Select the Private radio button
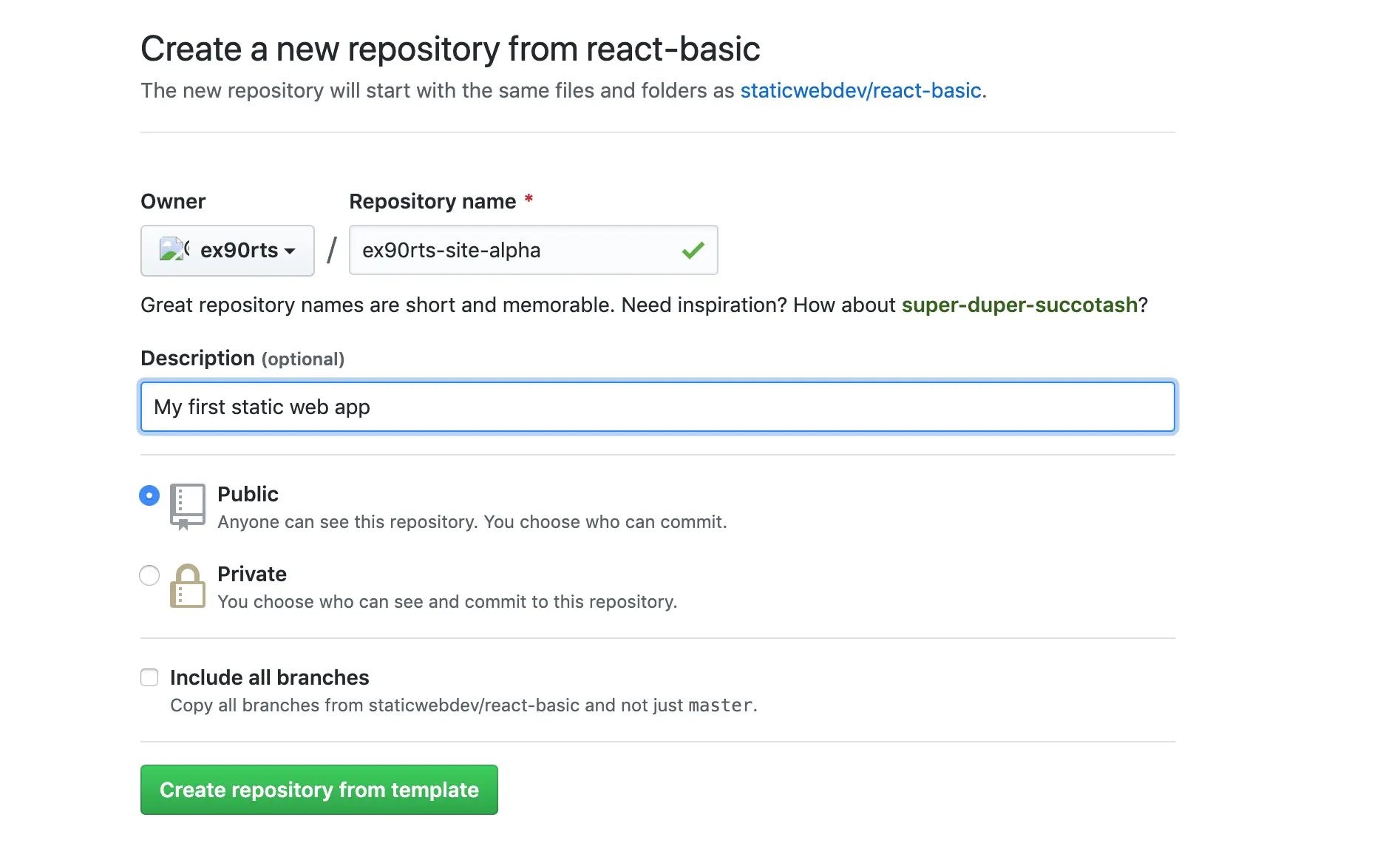 click(x=149, y=575)
